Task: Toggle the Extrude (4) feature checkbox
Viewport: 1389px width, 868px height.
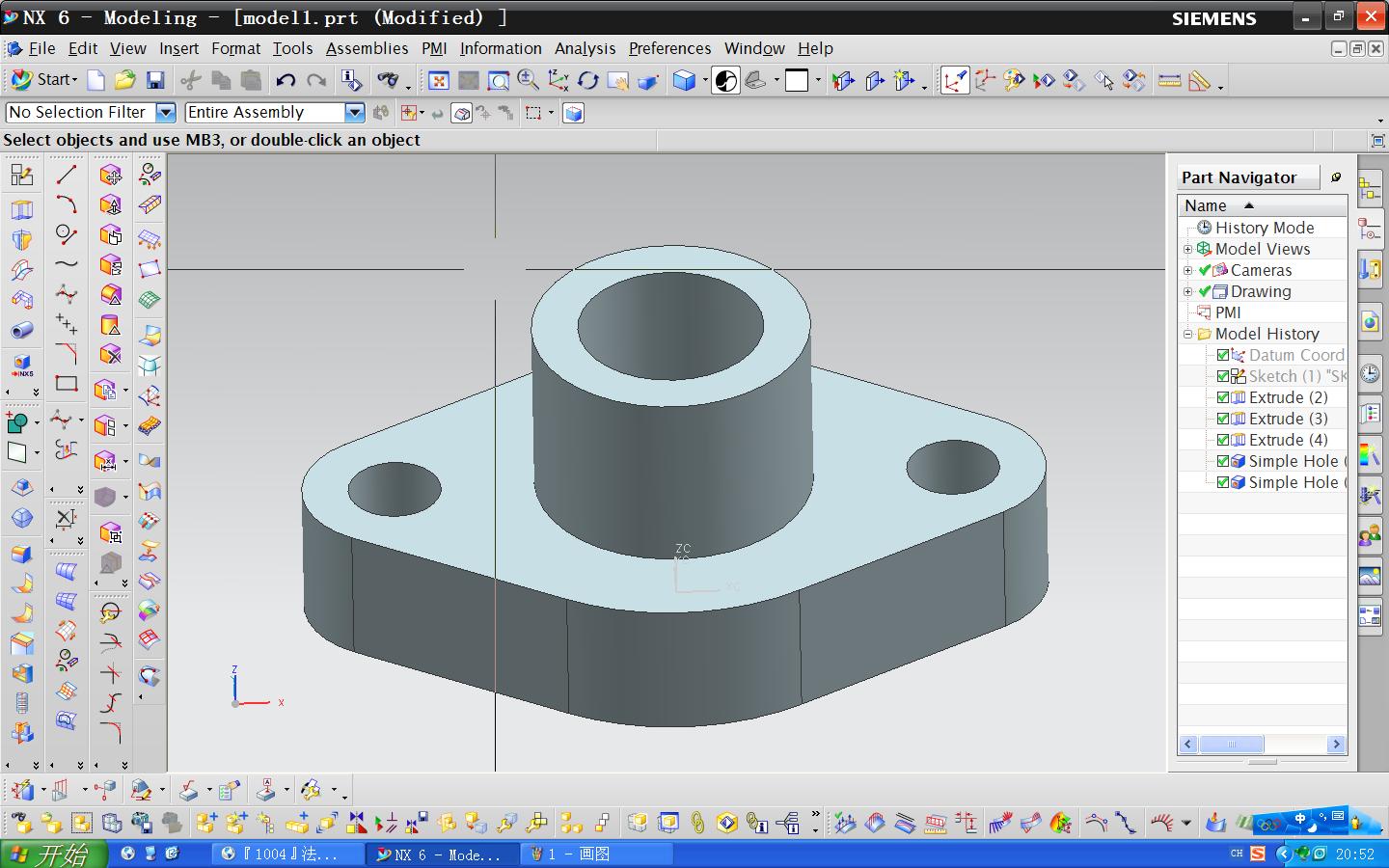Action: coord(1223,440)
